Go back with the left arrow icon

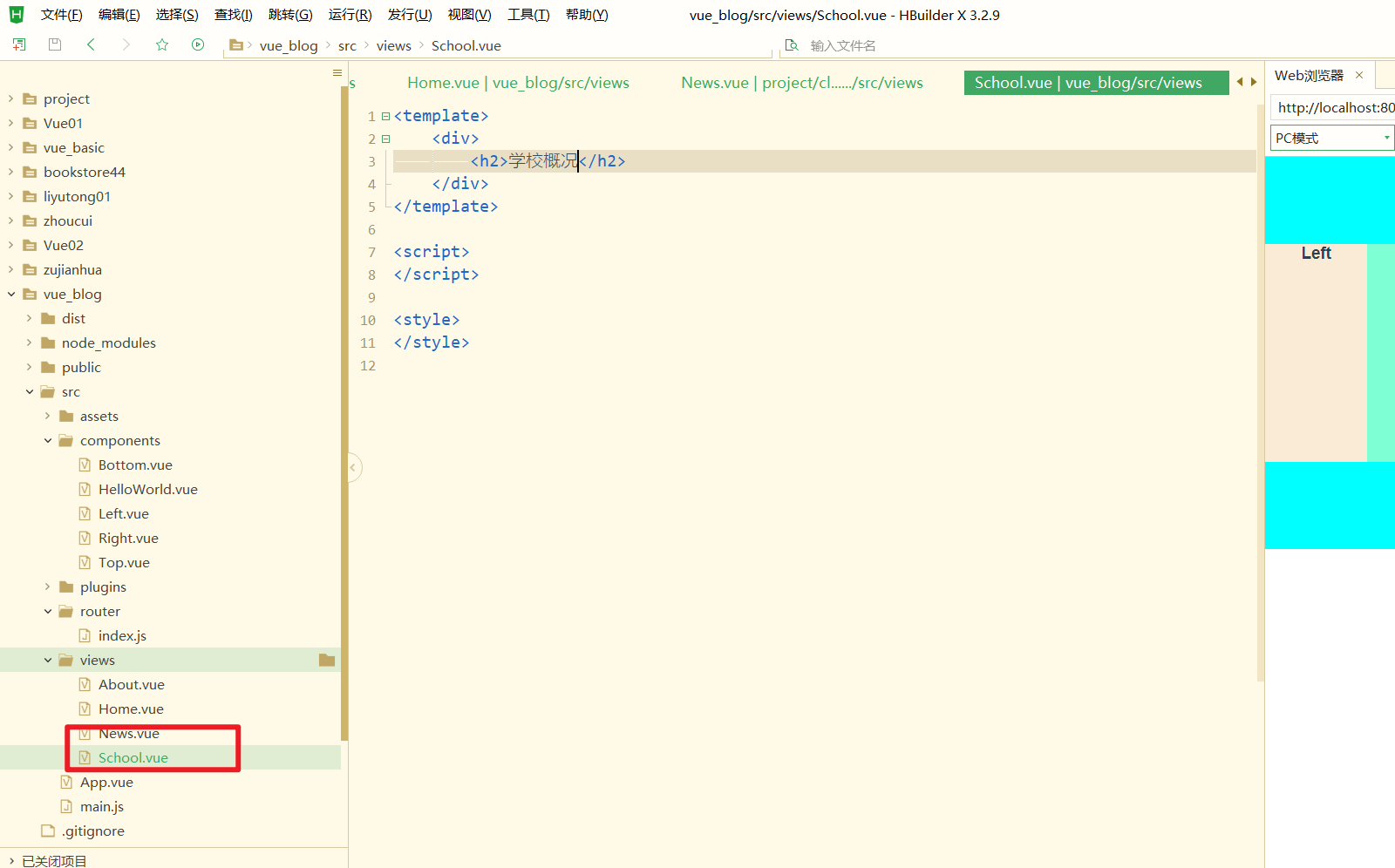point(91,44)
